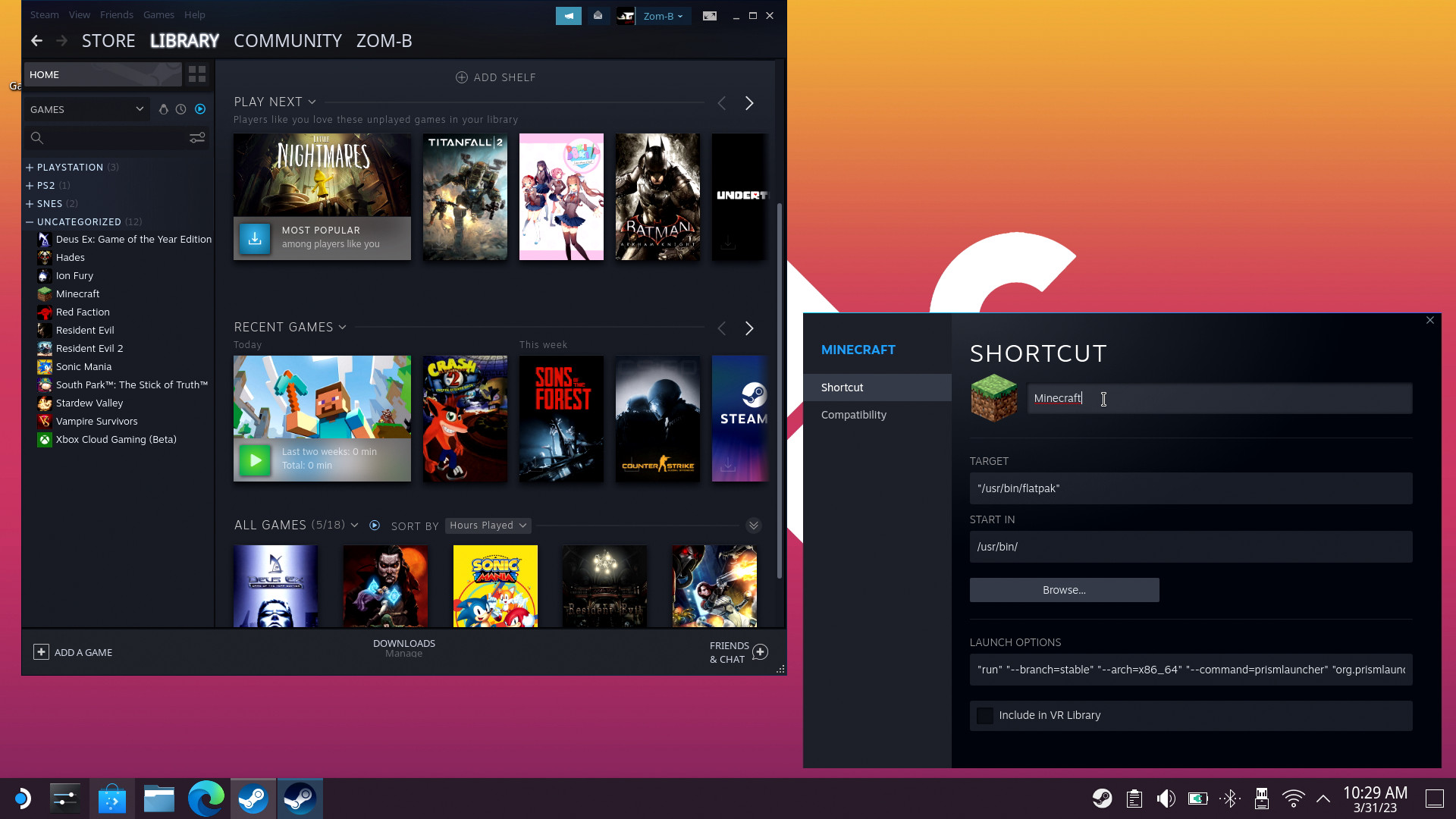1456x819 pixels.
Task: Click the network/WiFi icon in system tray
Action: coord(1293,798)
